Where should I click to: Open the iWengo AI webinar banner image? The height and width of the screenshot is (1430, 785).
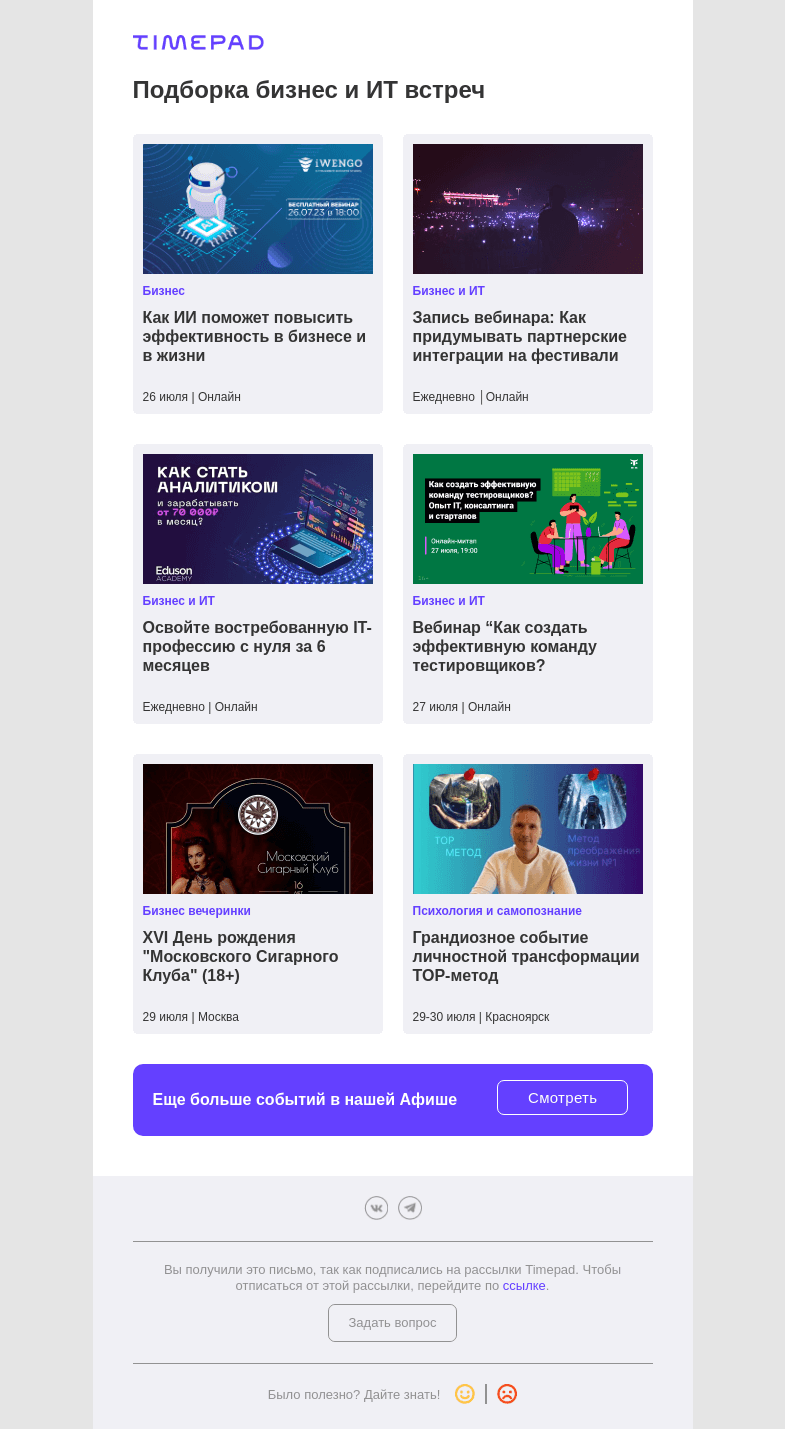[258, 209]
